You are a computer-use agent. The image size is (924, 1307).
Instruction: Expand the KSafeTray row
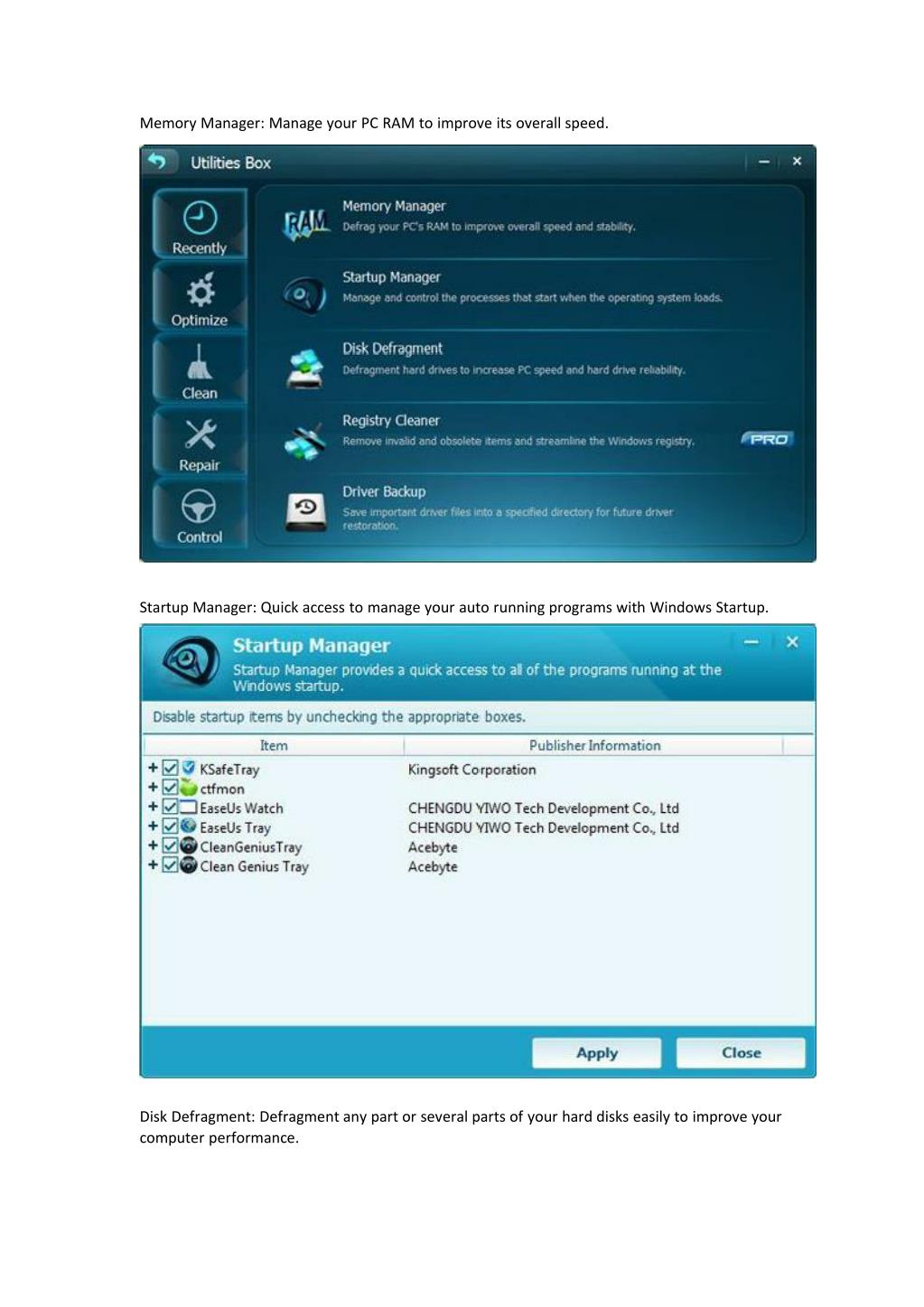point(153,768)
